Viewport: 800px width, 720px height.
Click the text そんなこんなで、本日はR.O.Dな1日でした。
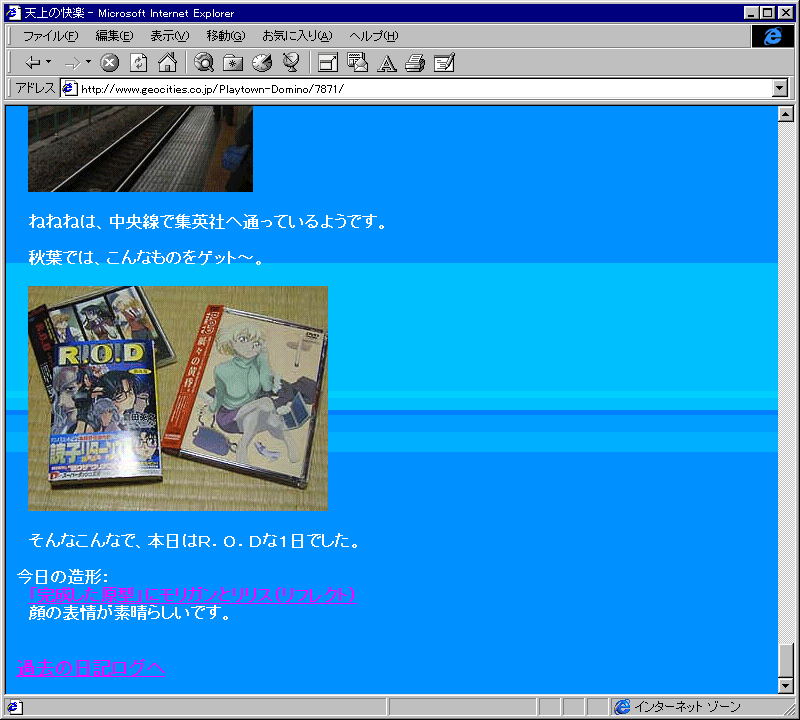click(194, 540)
